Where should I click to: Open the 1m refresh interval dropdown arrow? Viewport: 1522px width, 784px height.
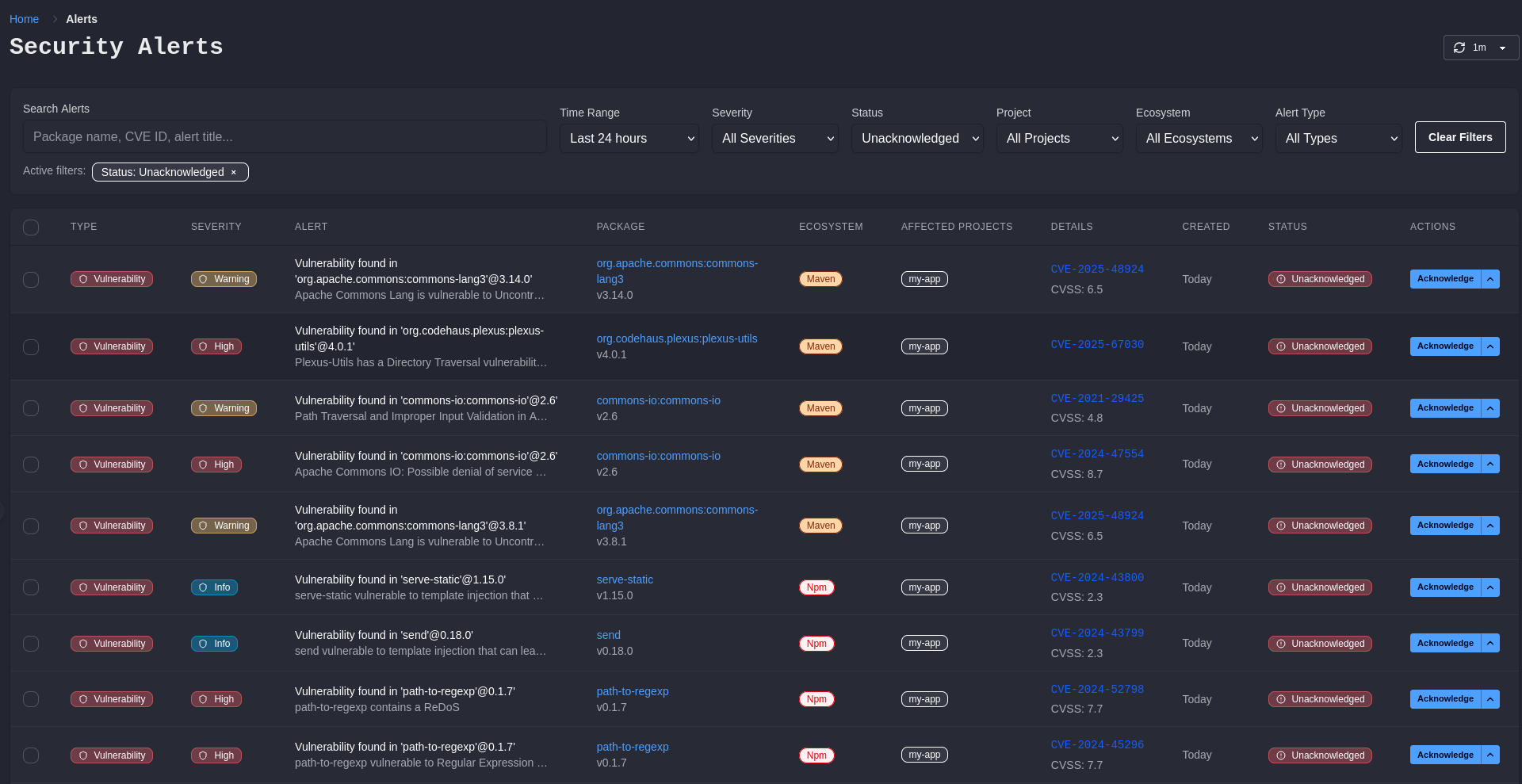(x=1502, y=48)
